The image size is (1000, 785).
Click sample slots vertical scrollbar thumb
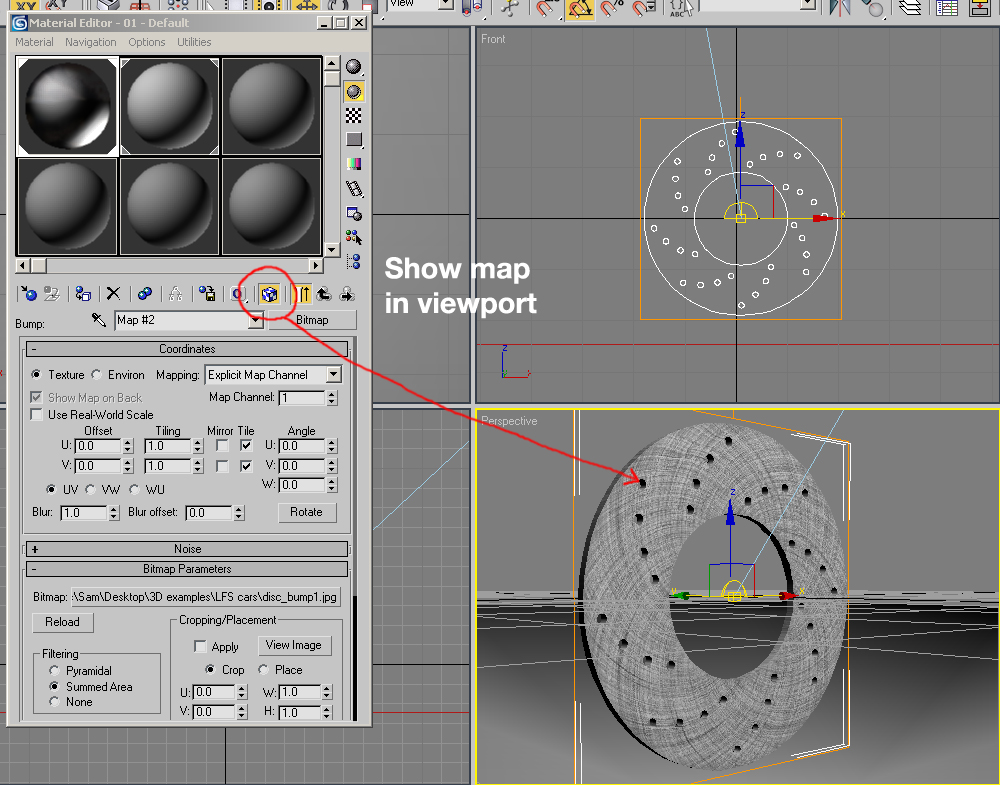pos(332,78)
